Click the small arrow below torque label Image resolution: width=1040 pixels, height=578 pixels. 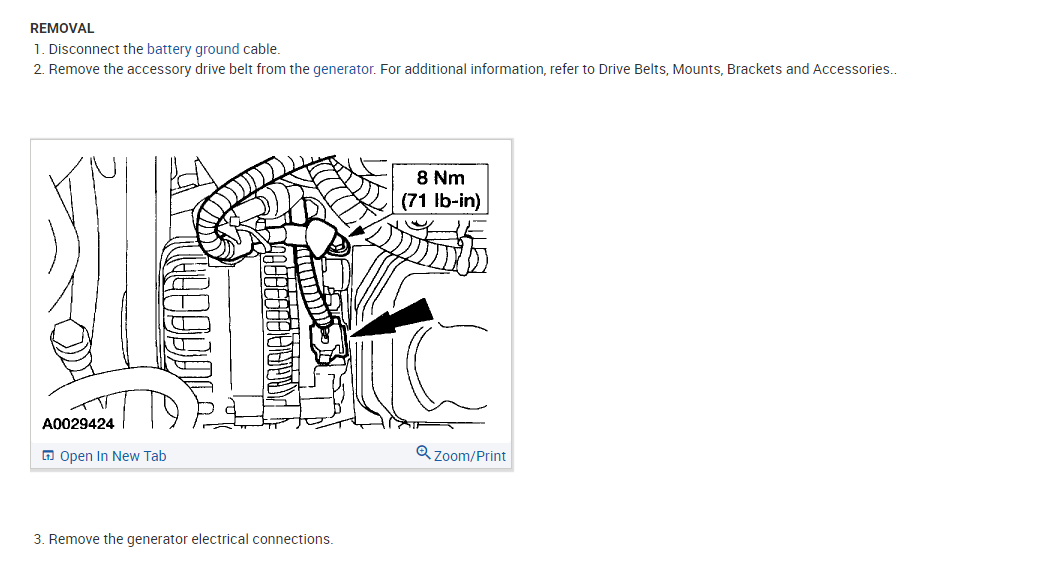pyautogui.click(x=357, y=230)
